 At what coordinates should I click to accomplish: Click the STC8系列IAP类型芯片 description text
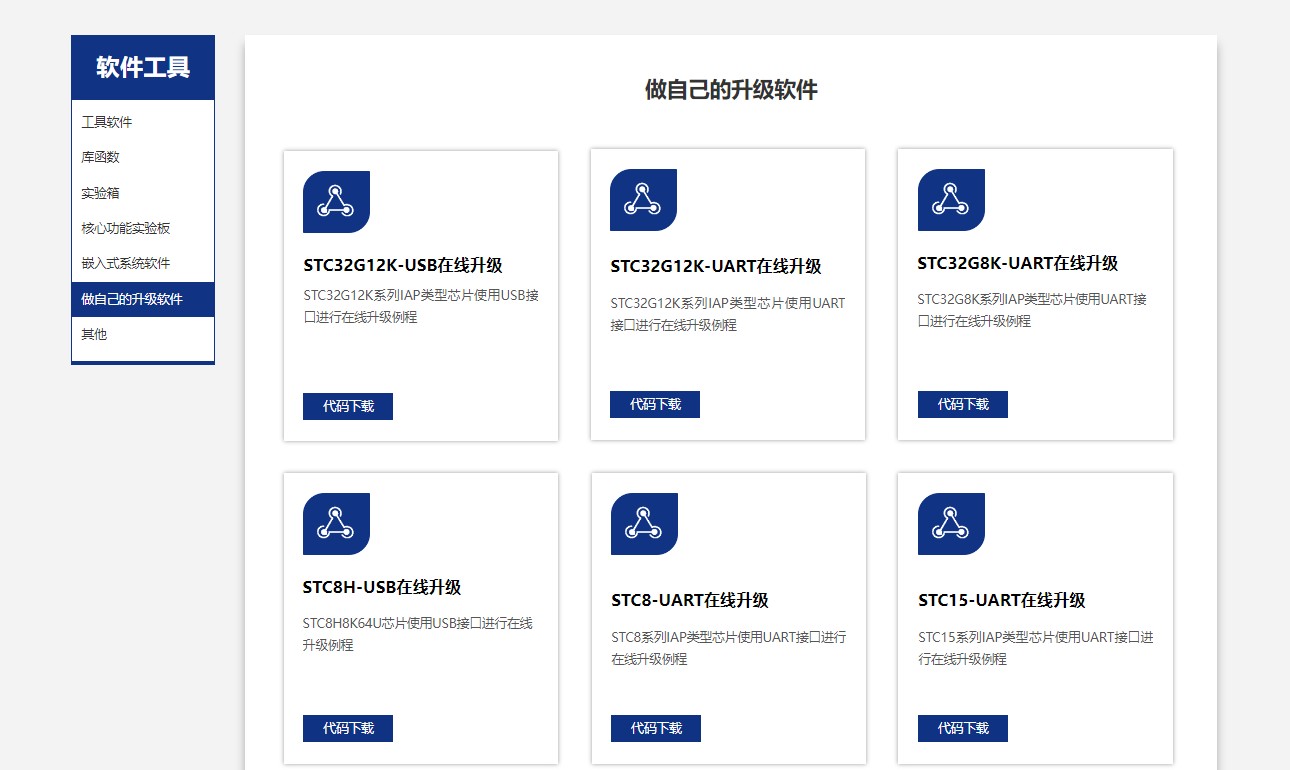(729, 648)
